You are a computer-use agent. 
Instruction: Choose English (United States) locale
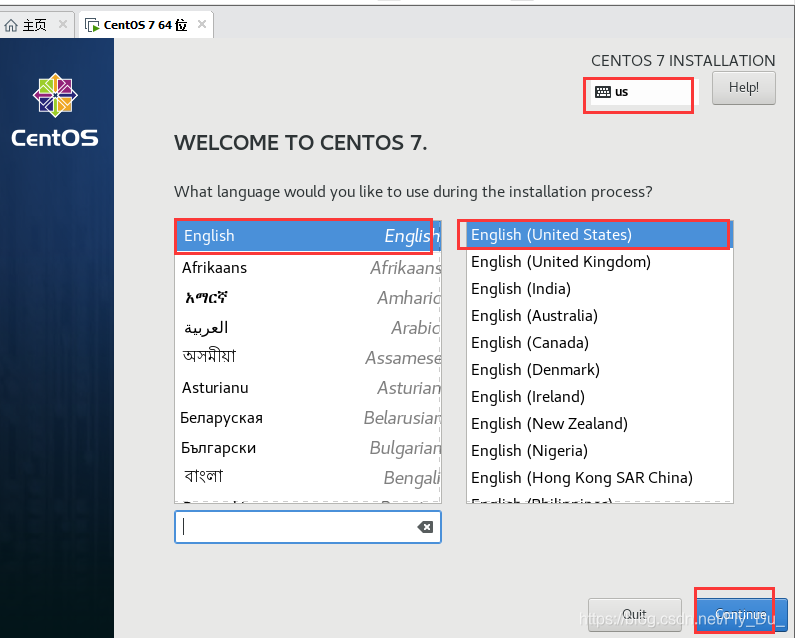click(599, 235)
